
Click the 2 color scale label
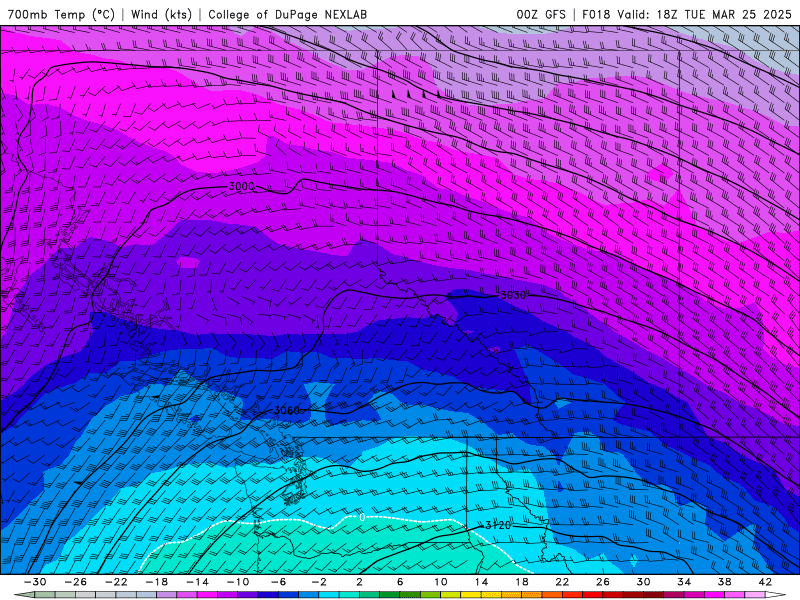pos(360,582)
